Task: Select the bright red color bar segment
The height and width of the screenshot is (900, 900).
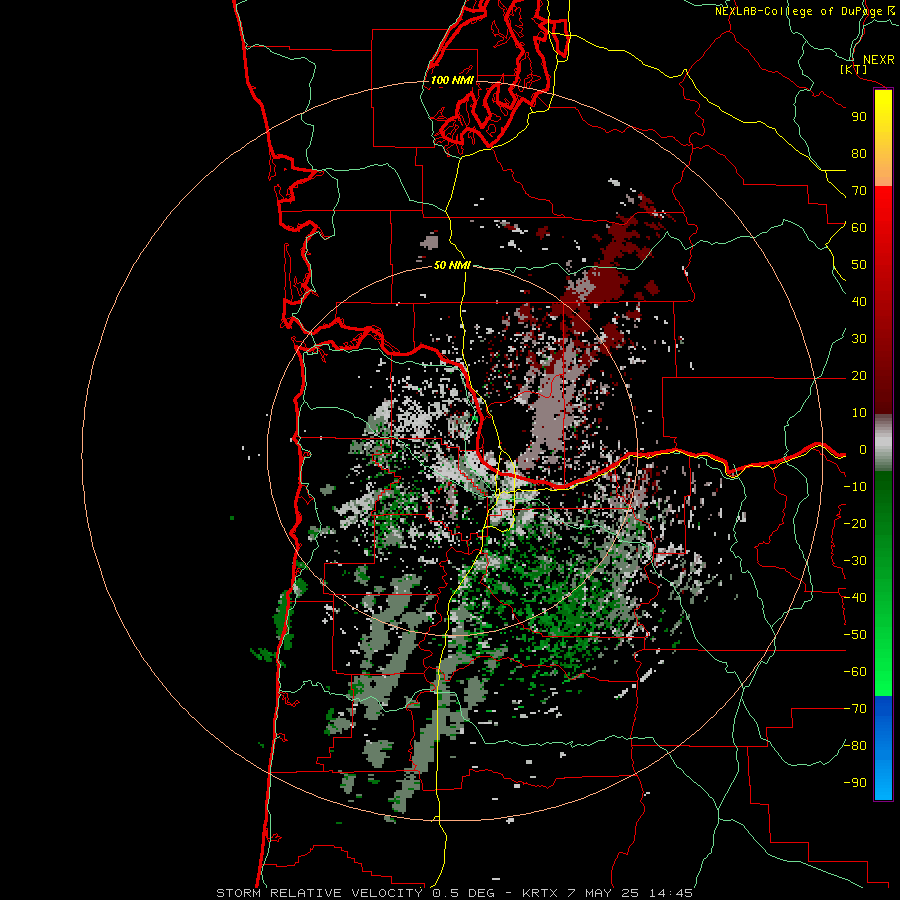Action: [x=883, y=241]
